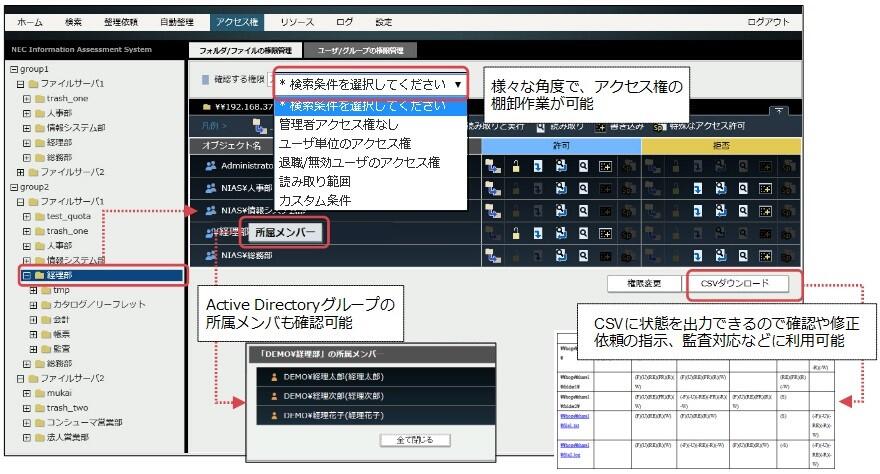Select 退職/無効ユーザのアクセス権 option

coord(359,162)
